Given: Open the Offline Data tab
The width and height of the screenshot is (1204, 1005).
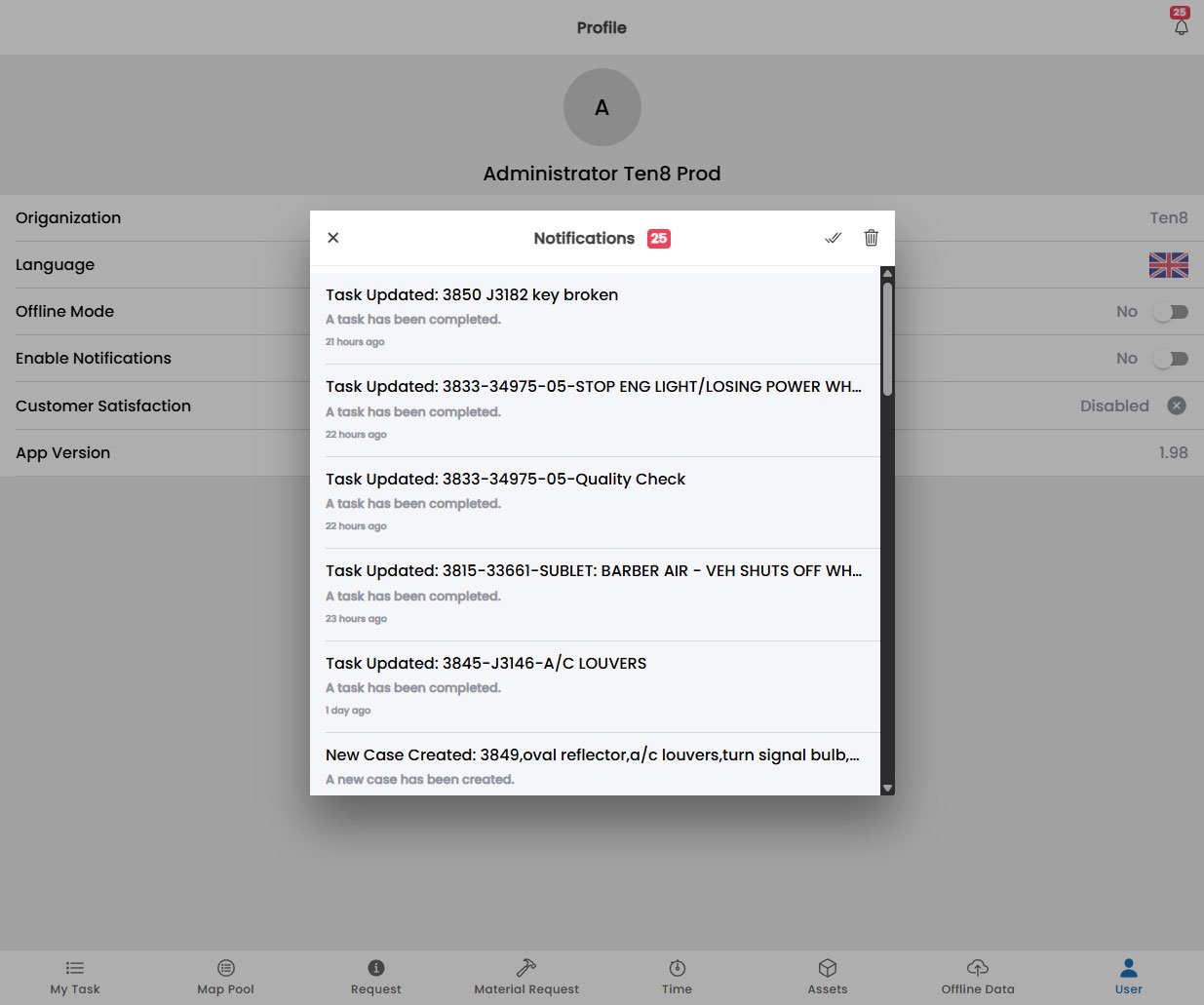Looking at the screenshot, I should (x=978, y=978).
